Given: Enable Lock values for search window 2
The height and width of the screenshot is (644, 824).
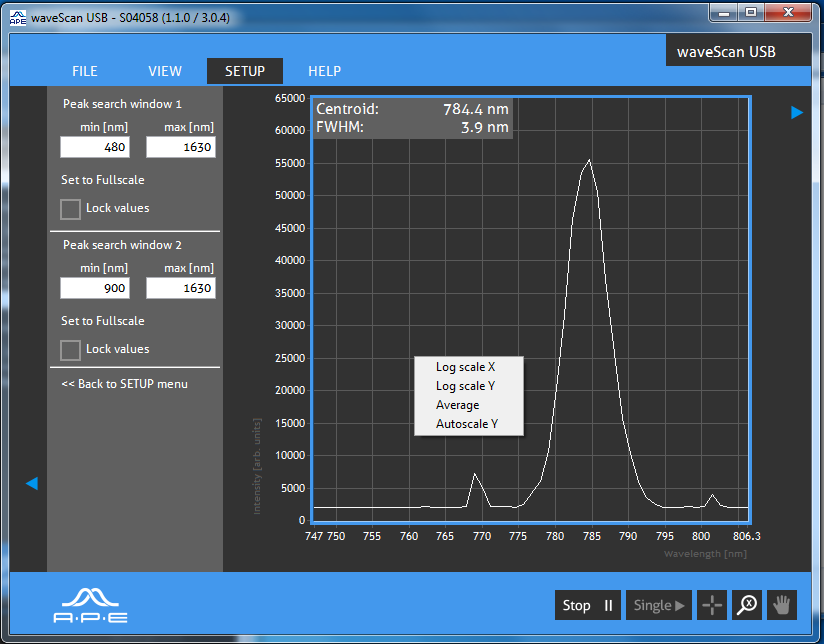Looking at the screenshot, I should pos(70,350).
